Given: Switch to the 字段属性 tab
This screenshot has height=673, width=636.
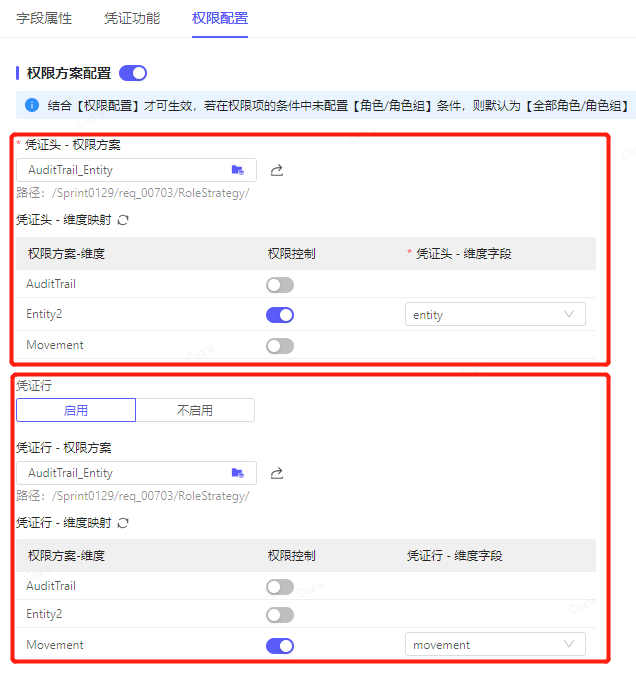Looking at the screenshot, I should tap(44, 18).
